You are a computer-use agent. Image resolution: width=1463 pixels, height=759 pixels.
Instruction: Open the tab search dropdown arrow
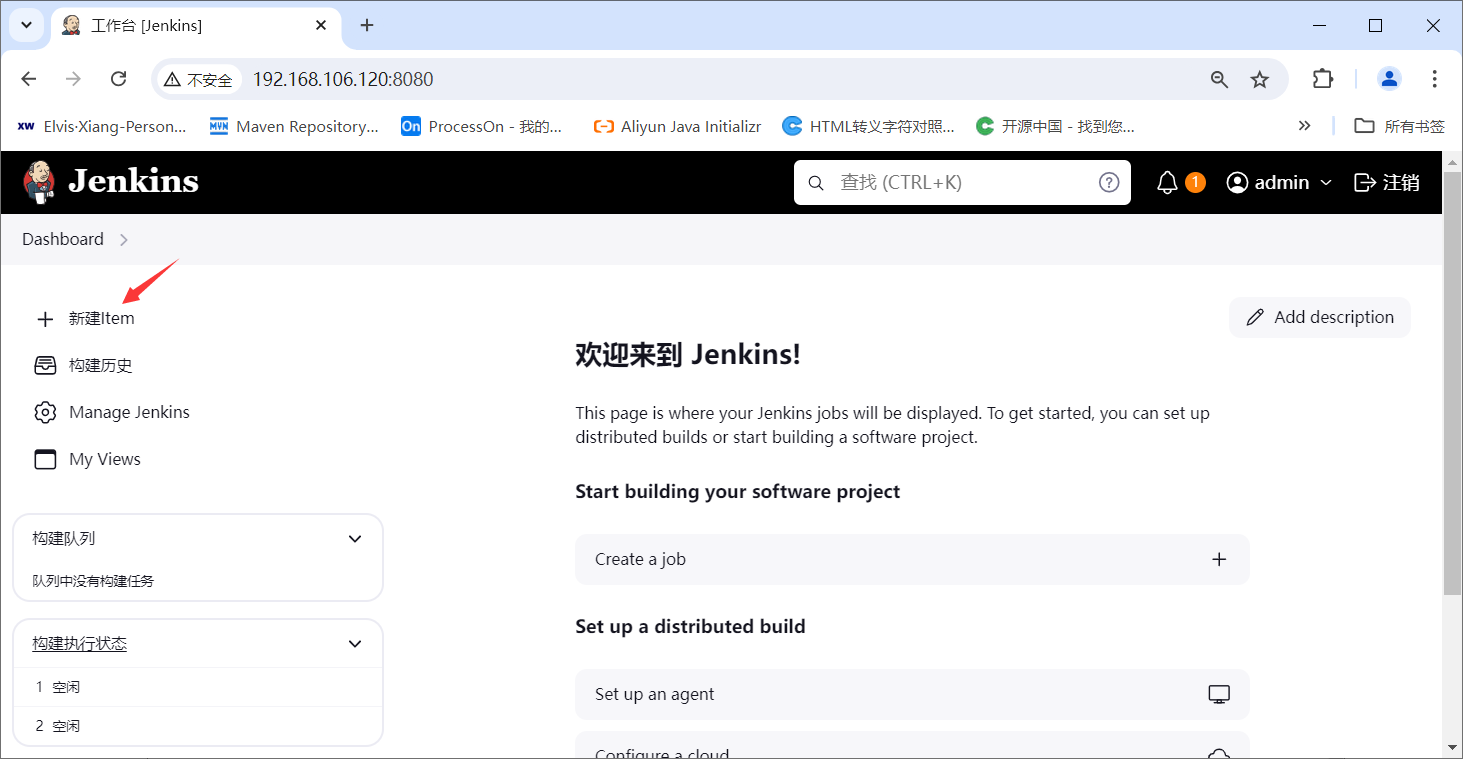point(26,25)
